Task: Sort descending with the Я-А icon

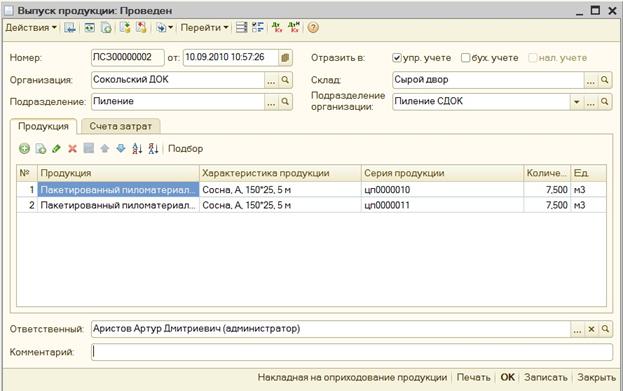Action: (153, 149)
